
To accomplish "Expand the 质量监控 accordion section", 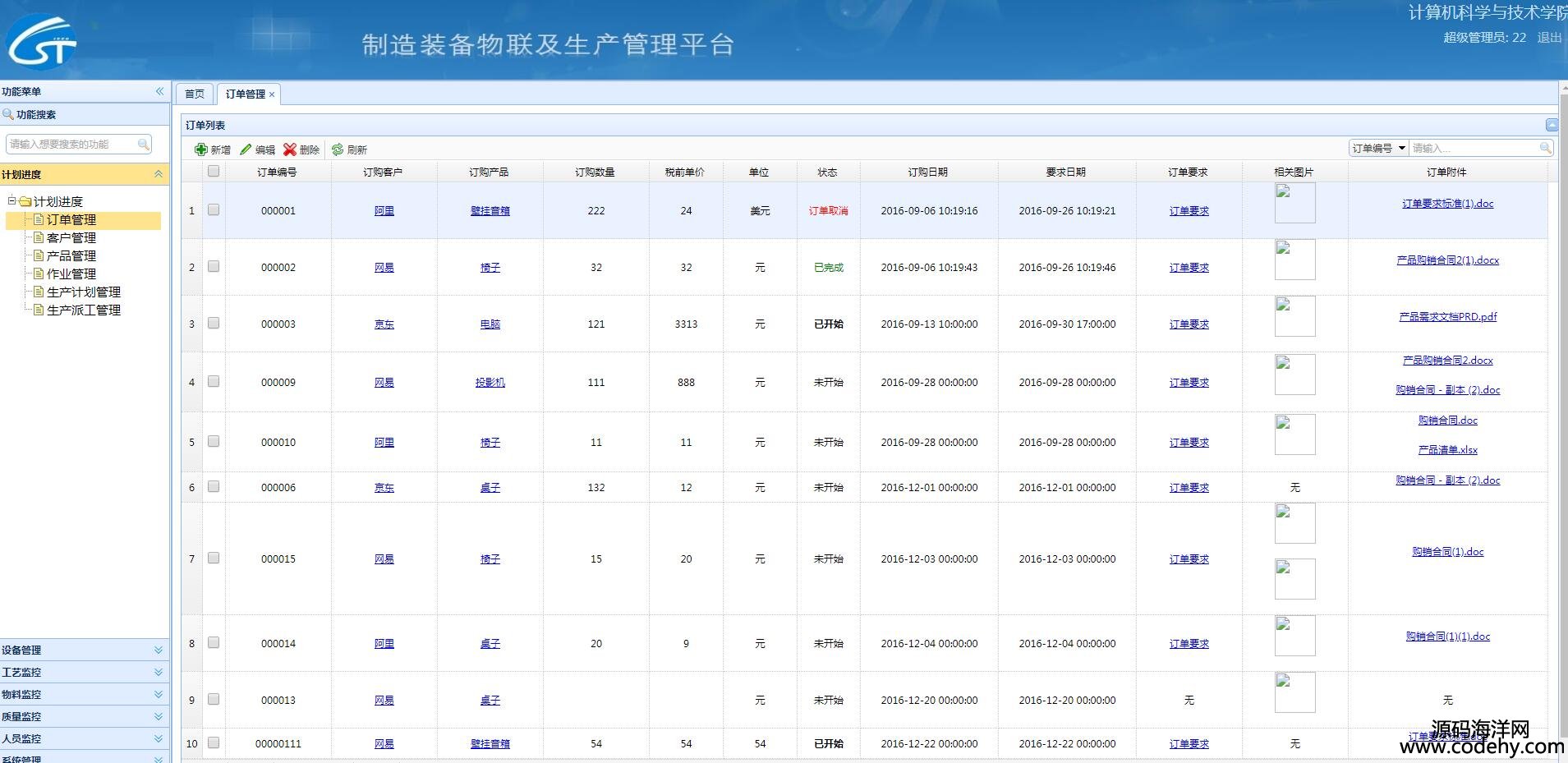I will [x=82, y=716].
